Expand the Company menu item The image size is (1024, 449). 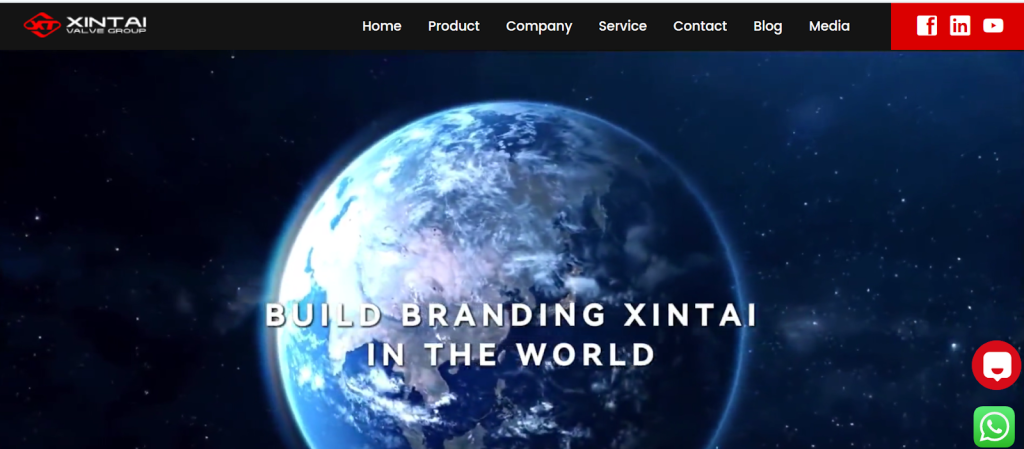539,27
